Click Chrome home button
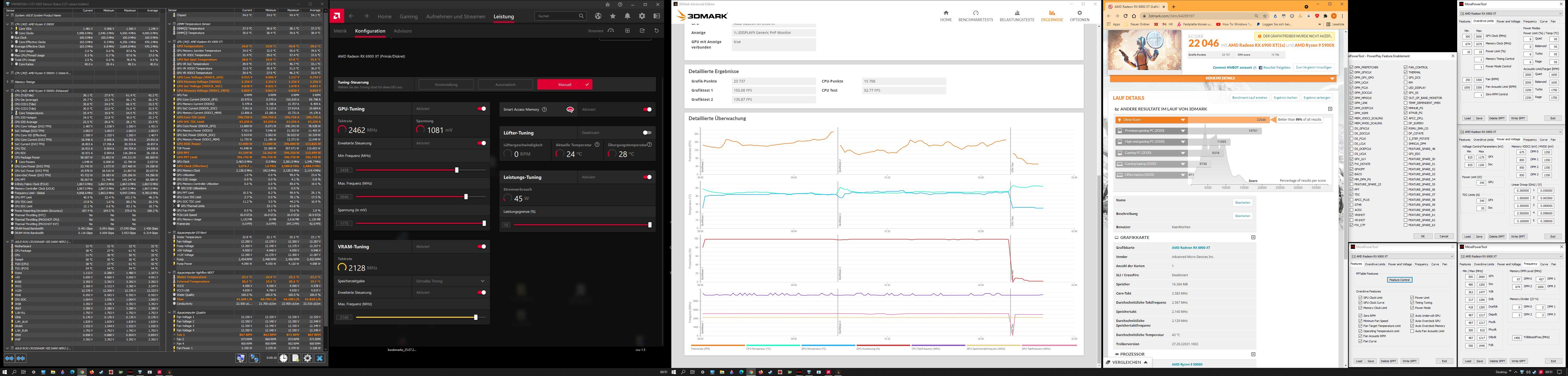 click(1134, 16)
